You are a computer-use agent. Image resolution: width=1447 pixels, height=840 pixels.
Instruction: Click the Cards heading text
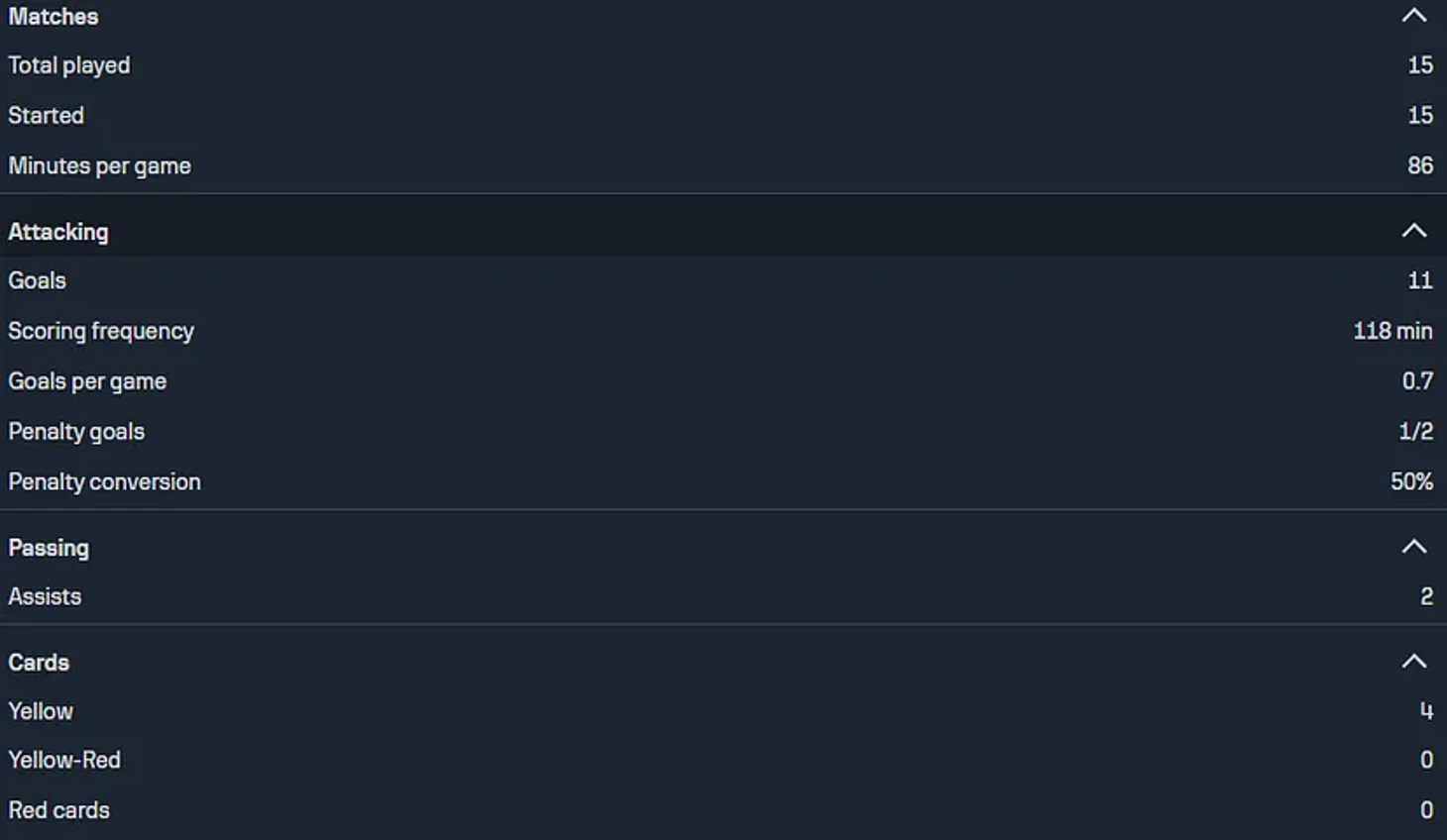[39, 663]
